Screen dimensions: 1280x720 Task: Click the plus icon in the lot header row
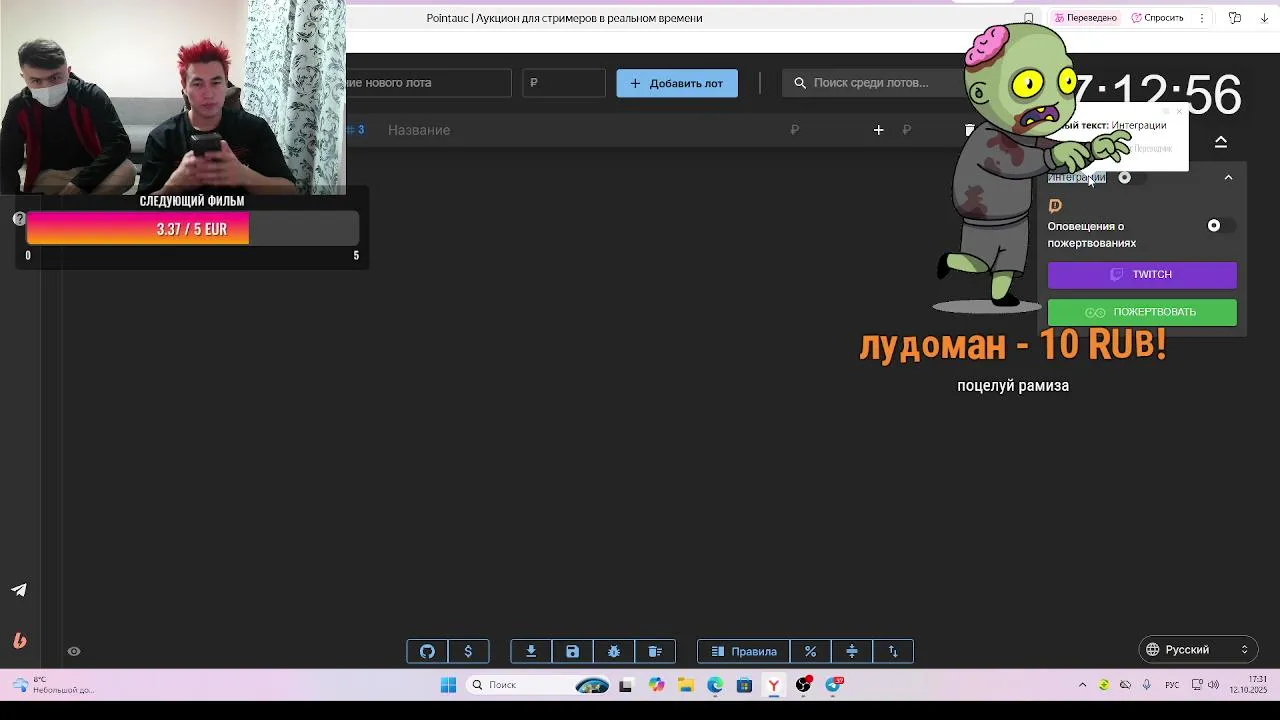tap(878, 130)
